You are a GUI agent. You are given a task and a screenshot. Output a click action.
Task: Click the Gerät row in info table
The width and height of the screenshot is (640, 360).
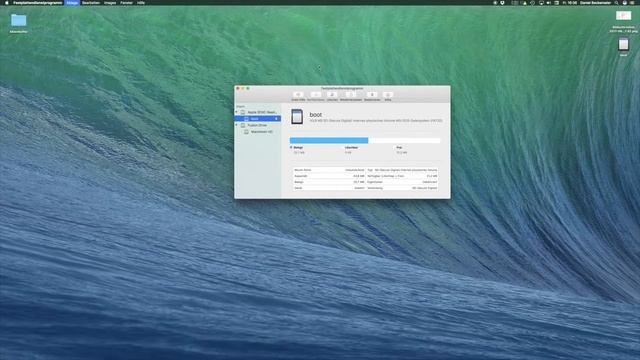329,188
